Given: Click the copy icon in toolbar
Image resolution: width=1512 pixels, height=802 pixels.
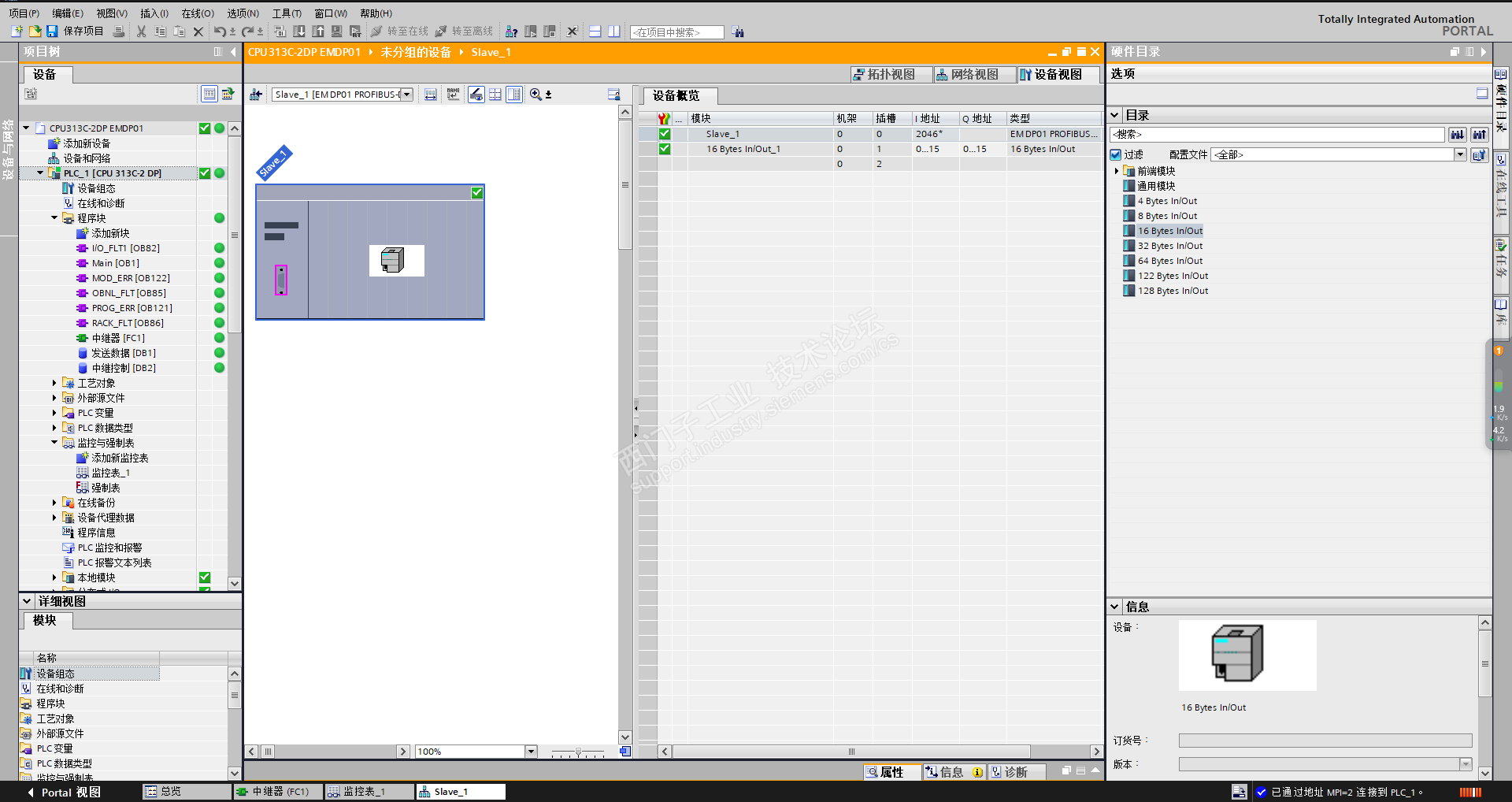Looking at the screenshot, I should (161, 32).
